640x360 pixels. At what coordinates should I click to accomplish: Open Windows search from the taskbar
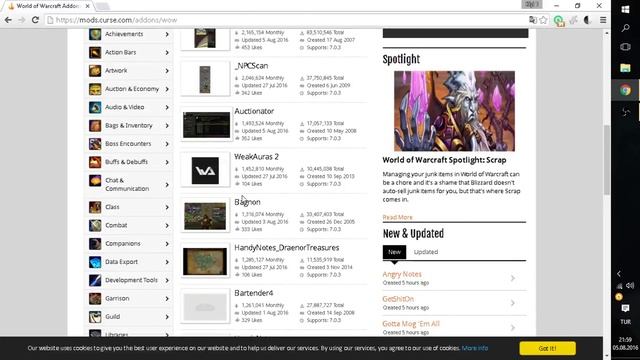coord(625,28)
